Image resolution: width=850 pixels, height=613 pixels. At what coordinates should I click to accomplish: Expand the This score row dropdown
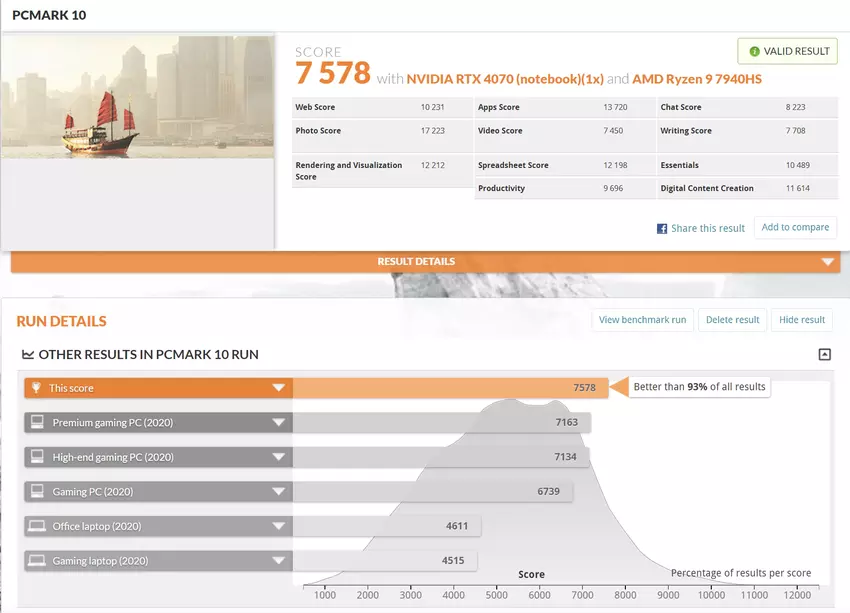pos(278,388)
